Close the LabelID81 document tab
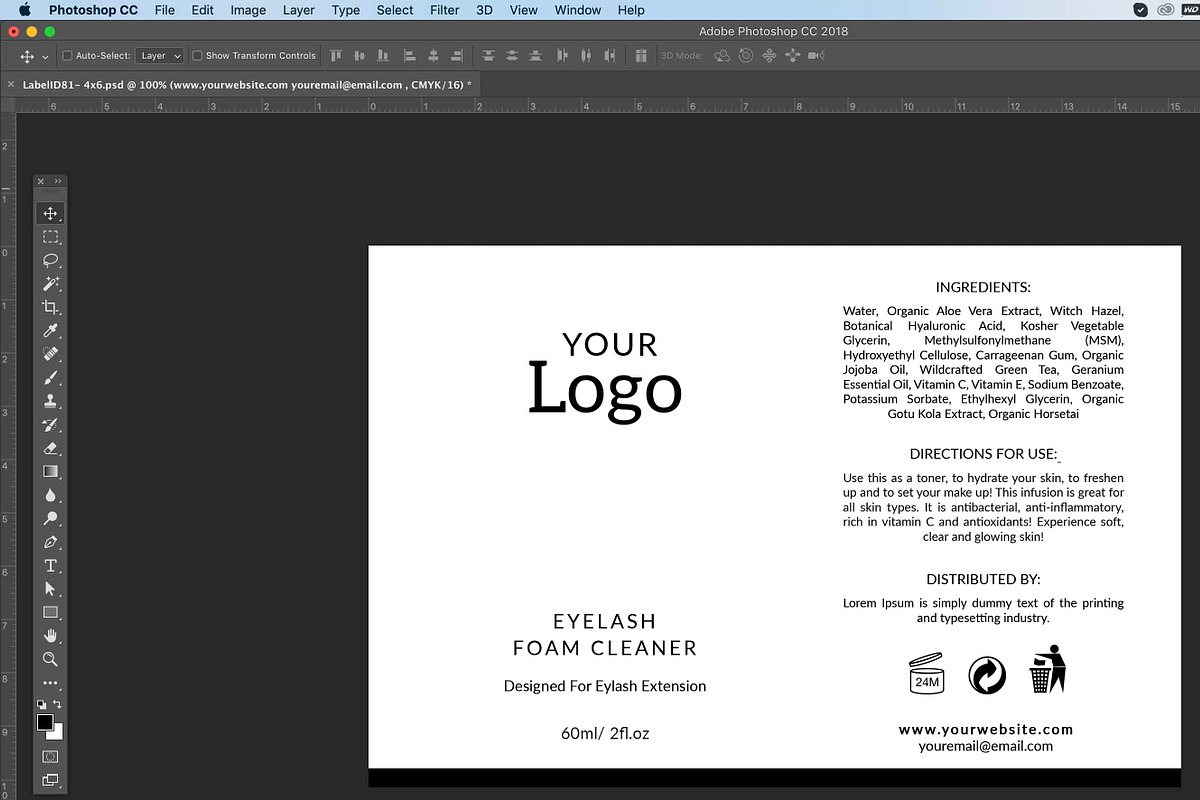 [x=11, y=85]
